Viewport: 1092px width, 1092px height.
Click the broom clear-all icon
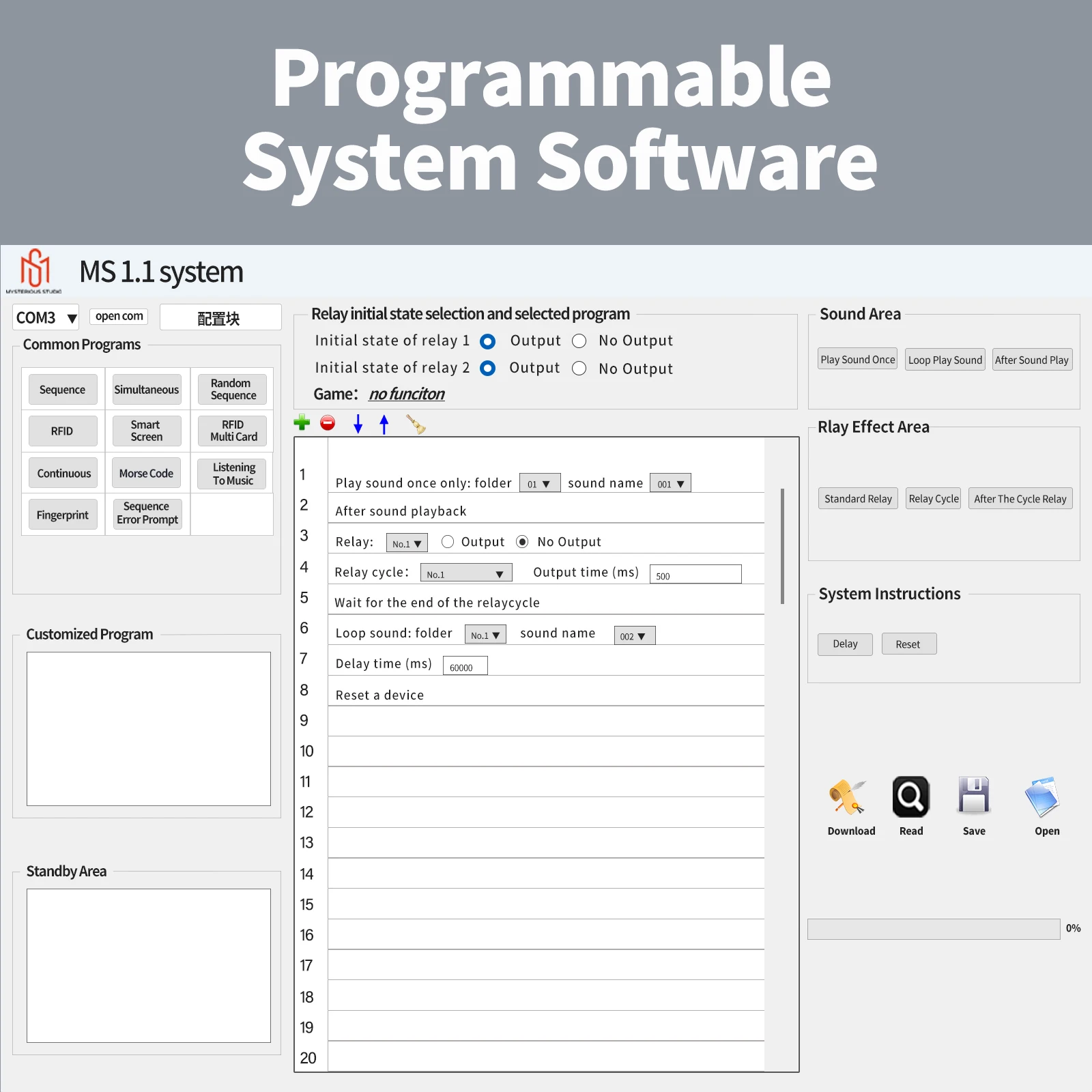[416, 424]
